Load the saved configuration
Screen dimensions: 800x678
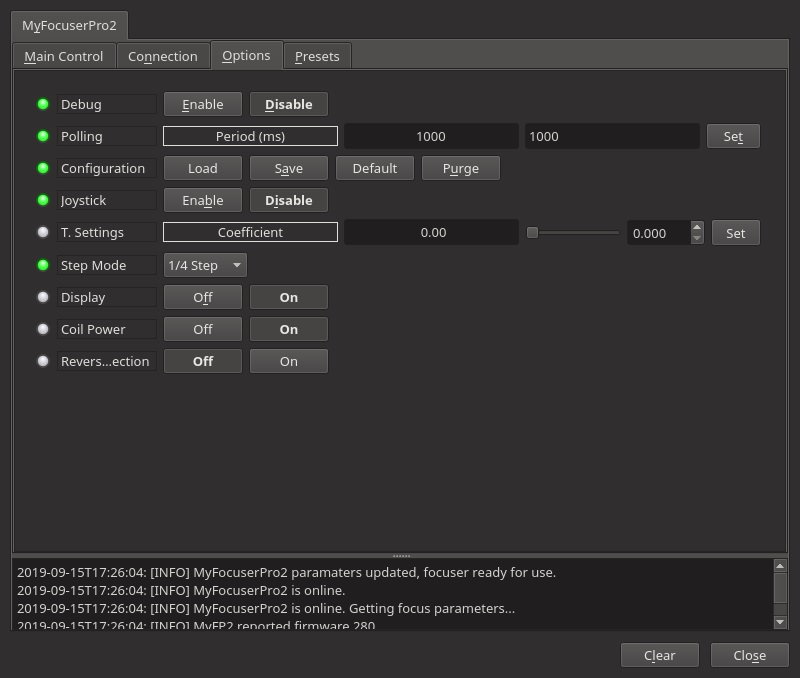tap(203, 168)
